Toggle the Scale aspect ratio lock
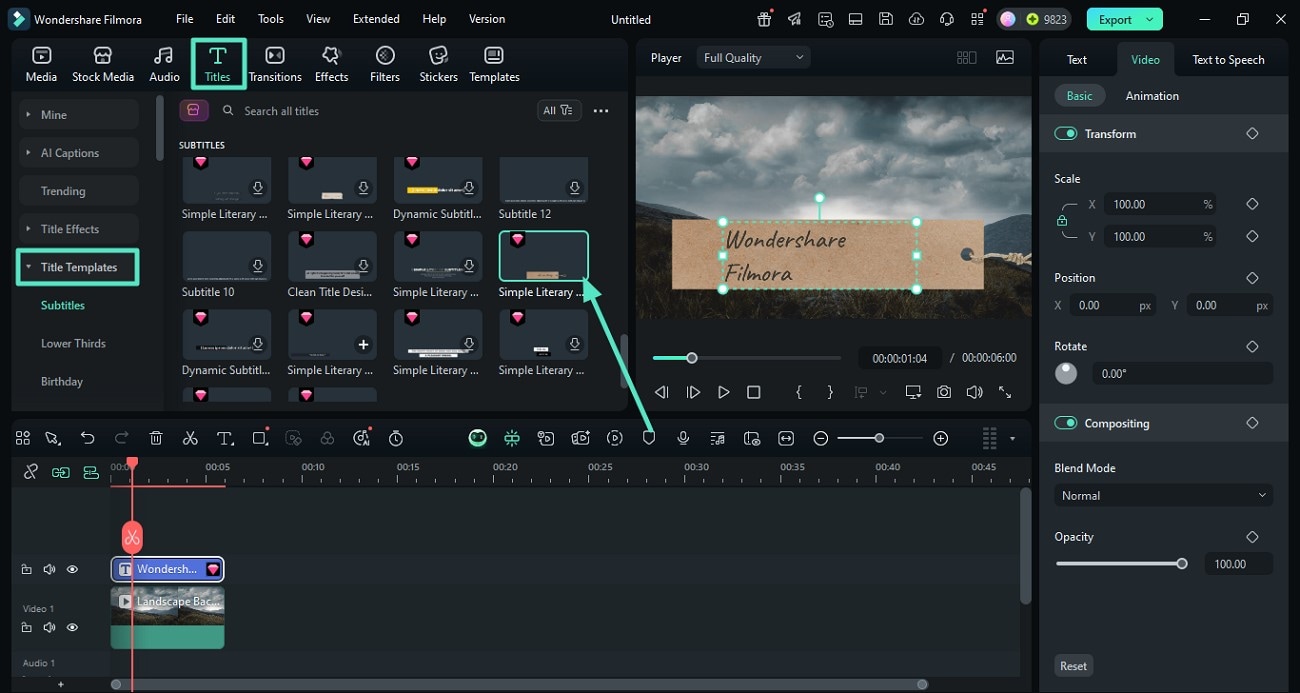Image resolution: width=1300 pixels, height=693 pixels. (1062, 221)
